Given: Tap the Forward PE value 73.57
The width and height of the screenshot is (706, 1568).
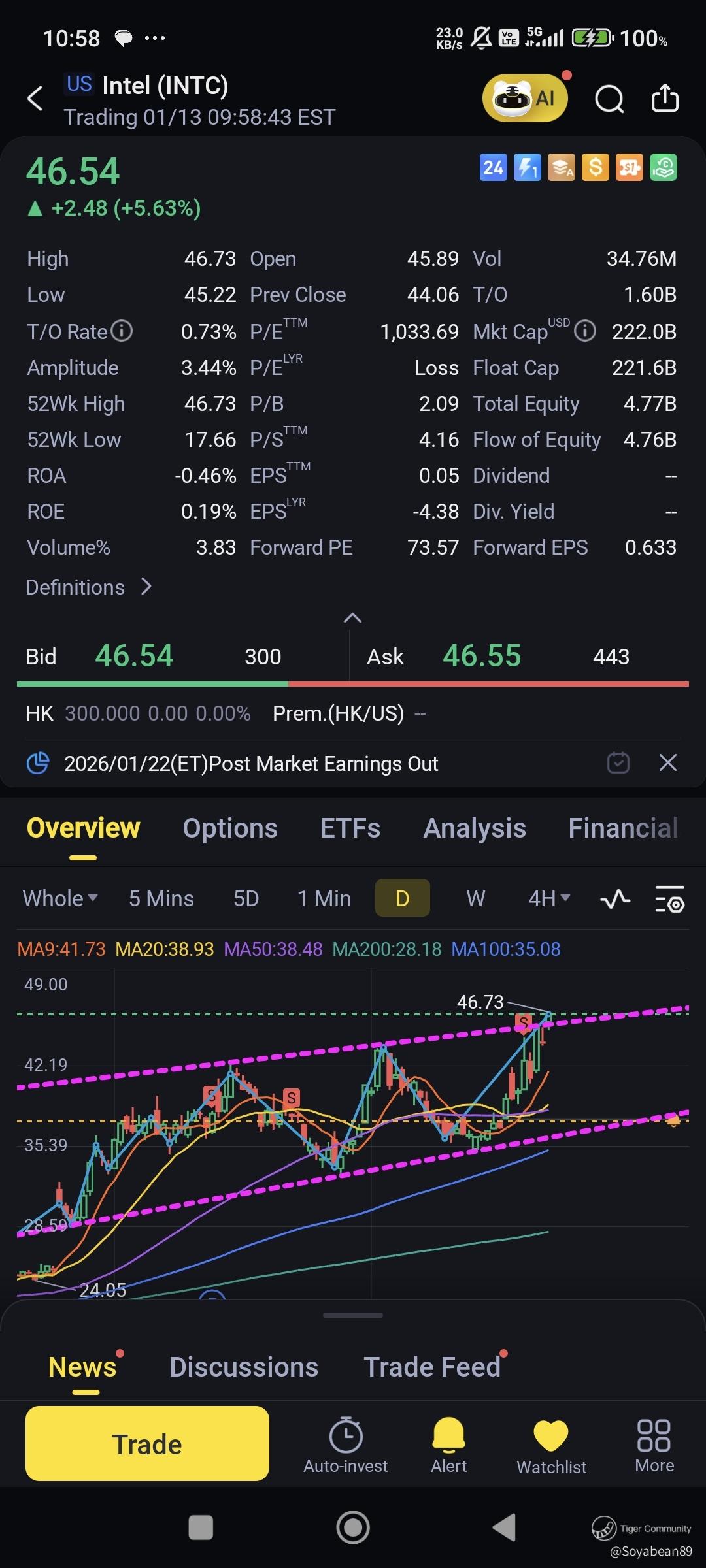Looking at the screenshot, I should point(433,547).
